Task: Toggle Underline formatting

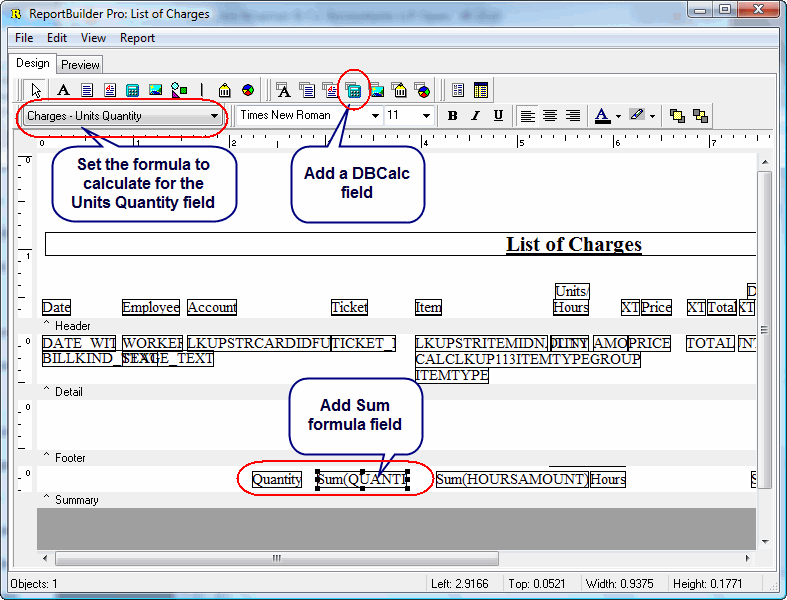Action: tap(498, 116)
